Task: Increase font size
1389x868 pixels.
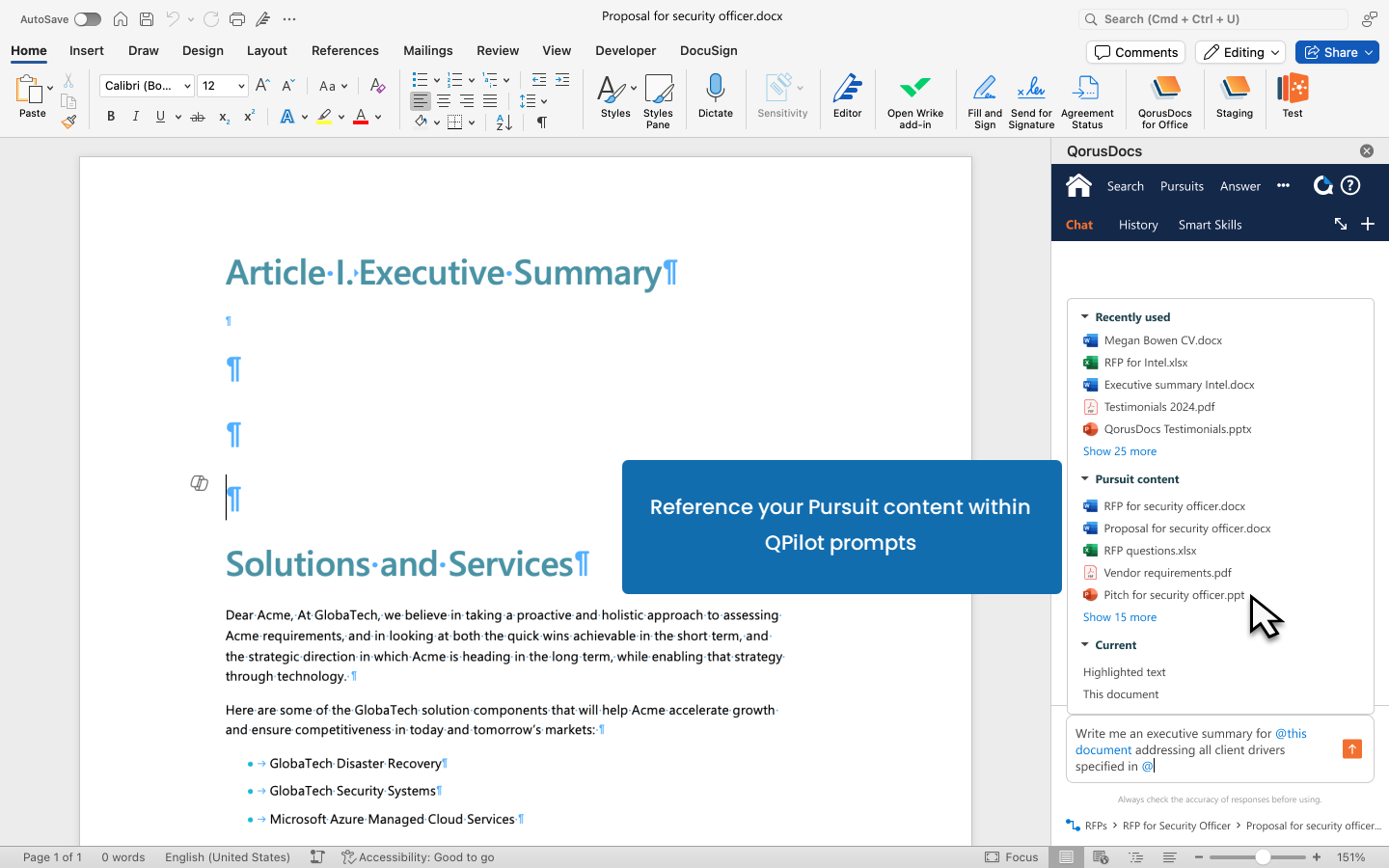Action: coord(262,86)
